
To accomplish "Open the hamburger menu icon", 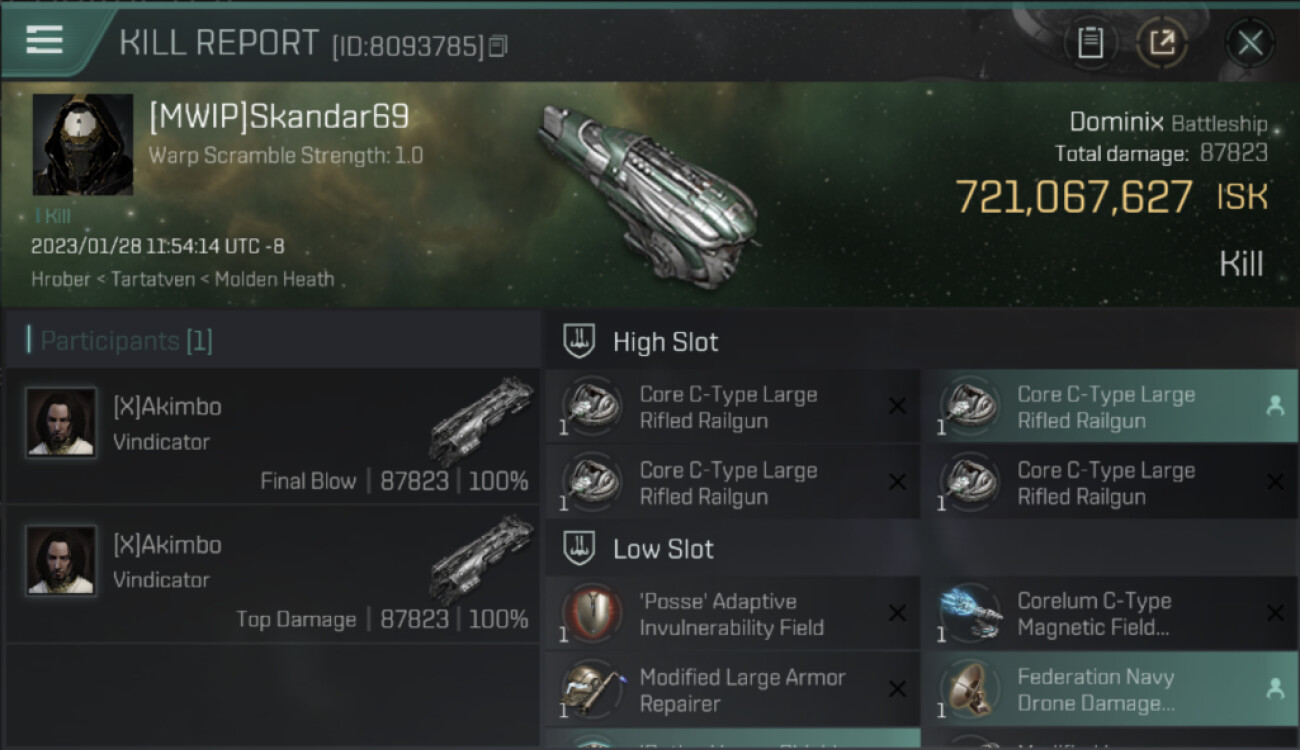I will (x=44, y=41).
